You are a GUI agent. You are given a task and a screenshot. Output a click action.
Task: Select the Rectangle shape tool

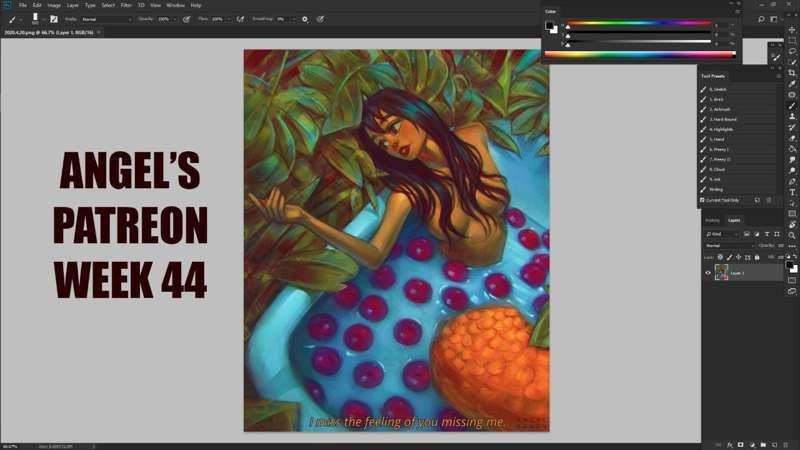point(792,214)
